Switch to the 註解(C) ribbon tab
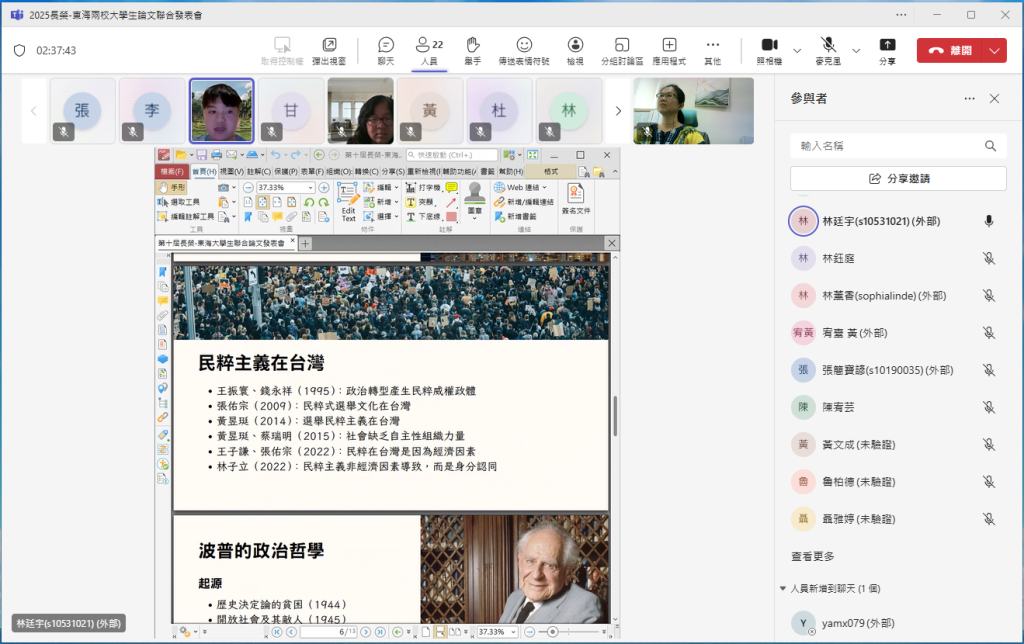The width and height of the screenshot is (1024, 644). point(259,171)
